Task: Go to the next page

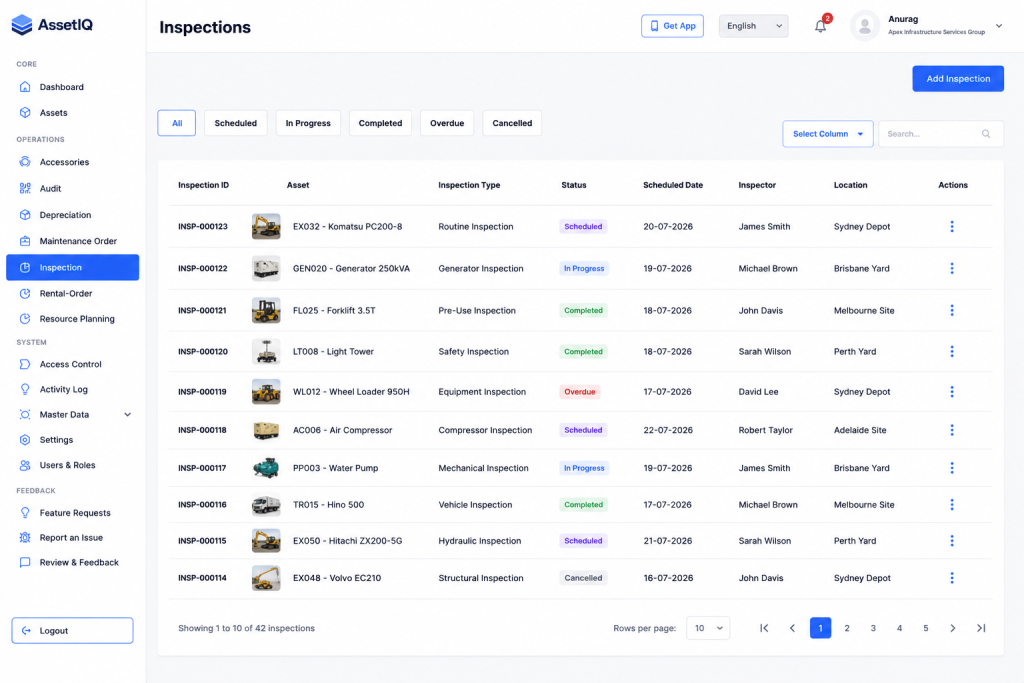Action: pyautogui.click(x=953, y=628)
